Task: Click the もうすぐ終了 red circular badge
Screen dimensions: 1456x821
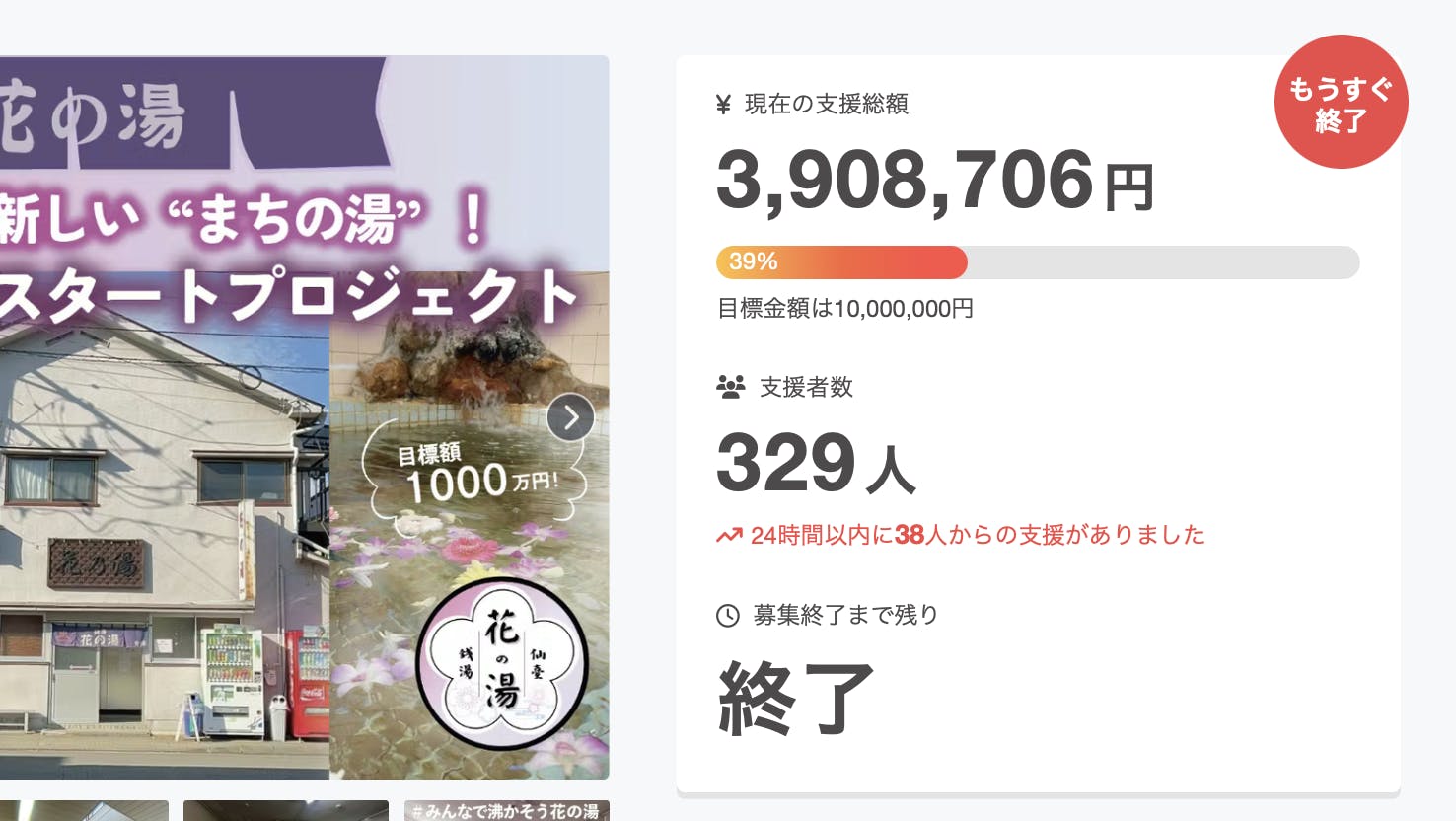Action: [1340, 103]
